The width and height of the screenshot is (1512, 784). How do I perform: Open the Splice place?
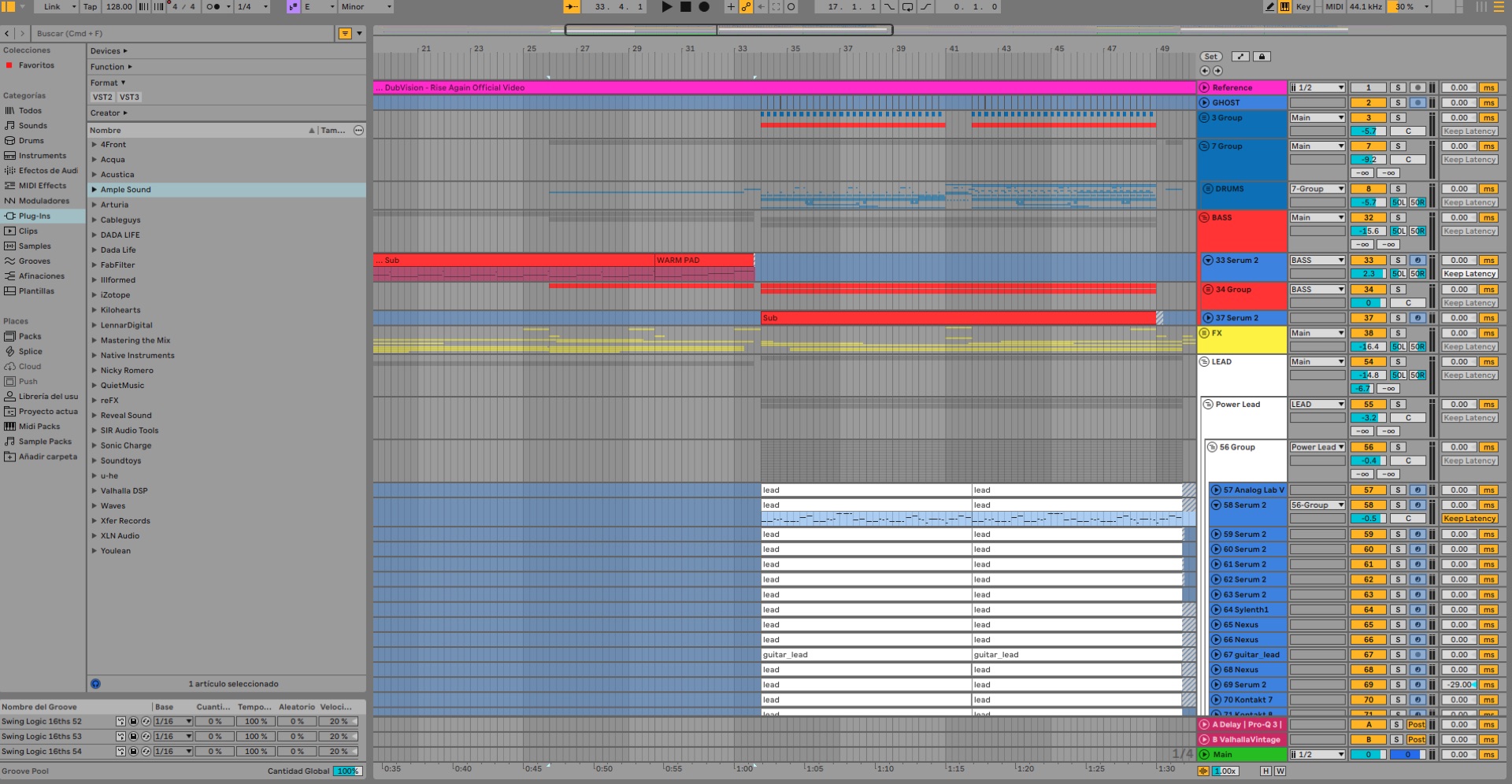tap(30, 352)
